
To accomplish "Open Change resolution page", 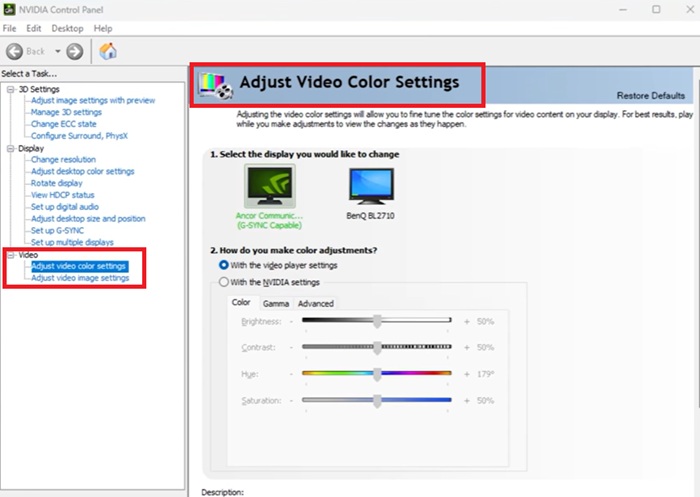I will (x=63, y=159).
